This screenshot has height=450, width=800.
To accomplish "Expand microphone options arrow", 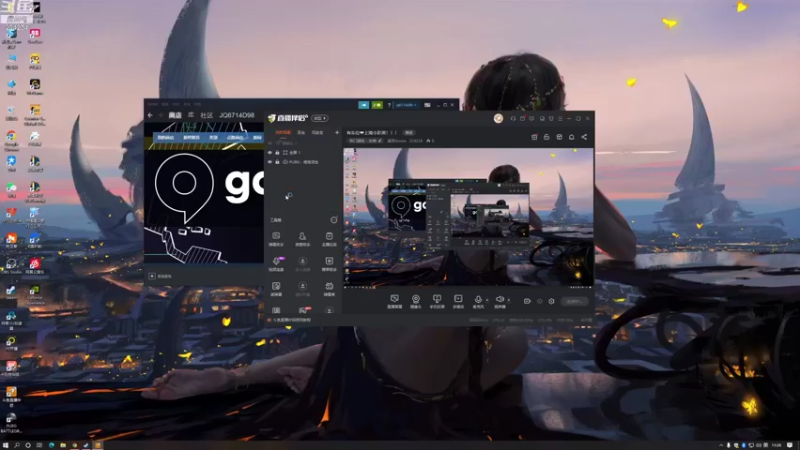I will (x=487, y=300).
